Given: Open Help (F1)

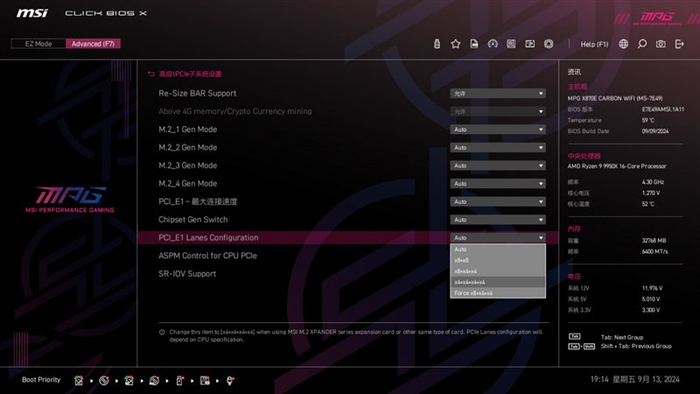Looking at the screenshot, I should [x=594, y=44].
